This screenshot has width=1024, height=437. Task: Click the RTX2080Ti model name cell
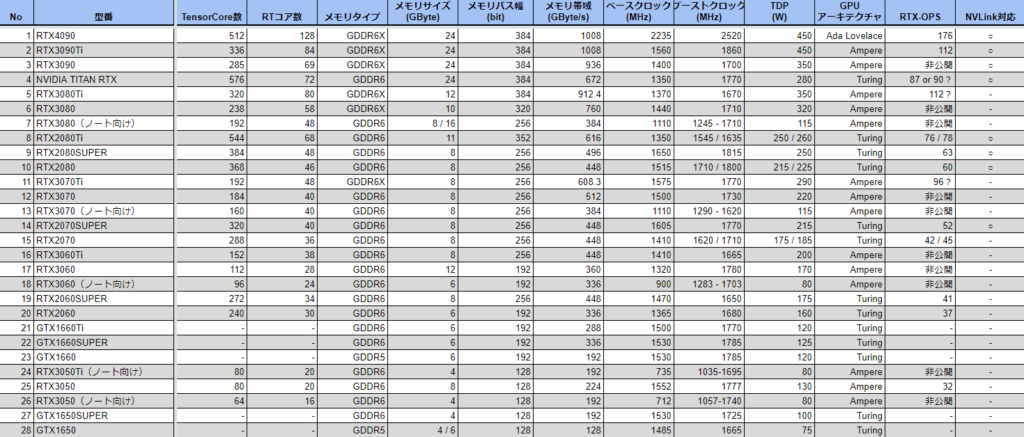click(104, 138)
